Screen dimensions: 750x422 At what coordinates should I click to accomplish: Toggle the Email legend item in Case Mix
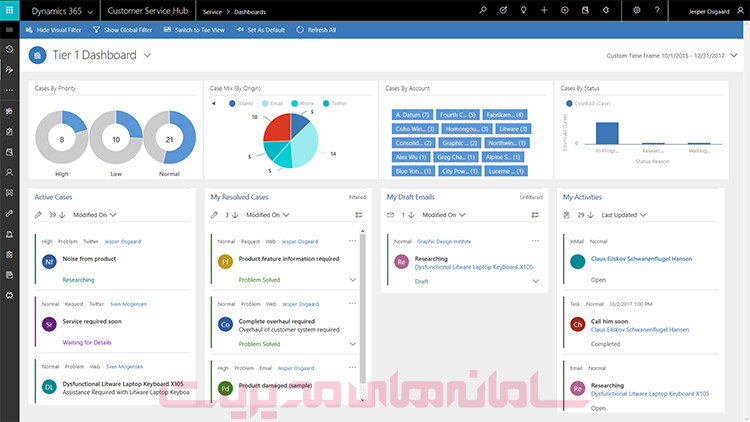click(x=273, y=103)
